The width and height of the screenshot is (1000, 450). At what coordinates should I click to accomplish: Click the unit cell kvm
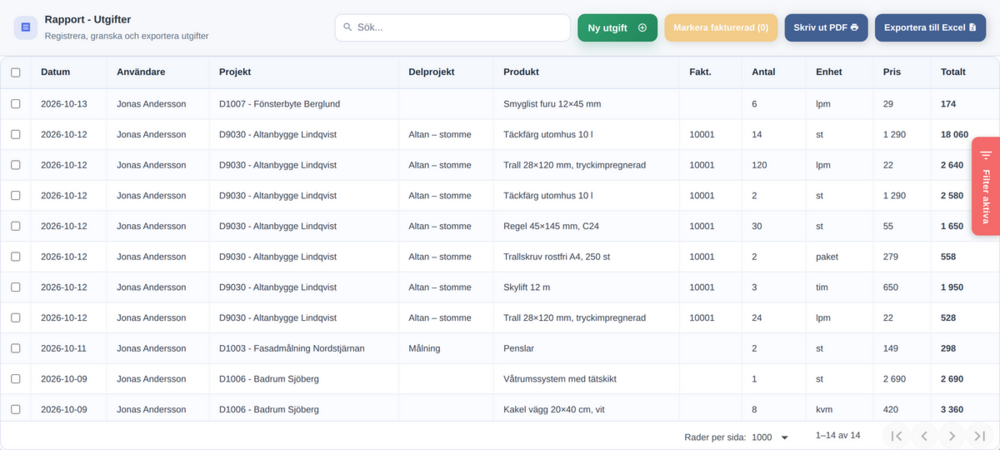pos(825,410)
